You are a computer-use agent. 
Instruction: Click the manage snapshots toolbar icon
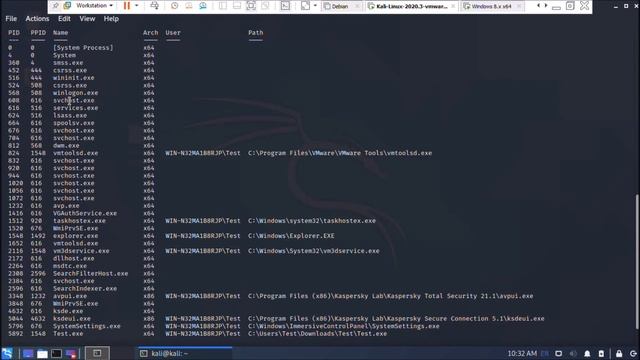(203, 6)
